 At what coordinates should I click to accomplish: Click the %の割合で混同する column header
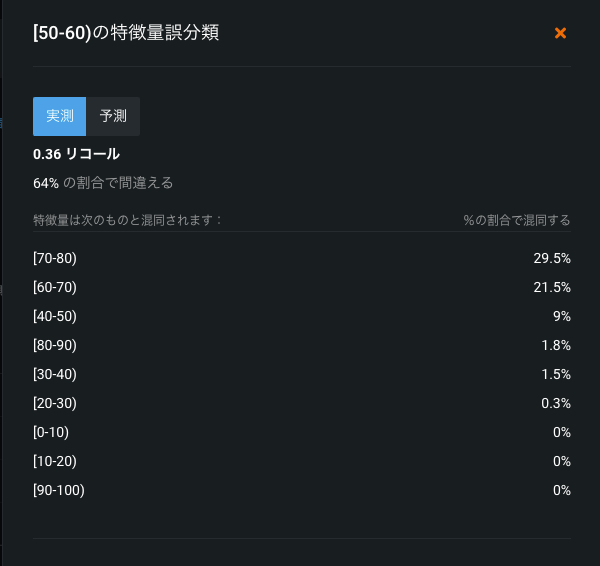[517, 219]
